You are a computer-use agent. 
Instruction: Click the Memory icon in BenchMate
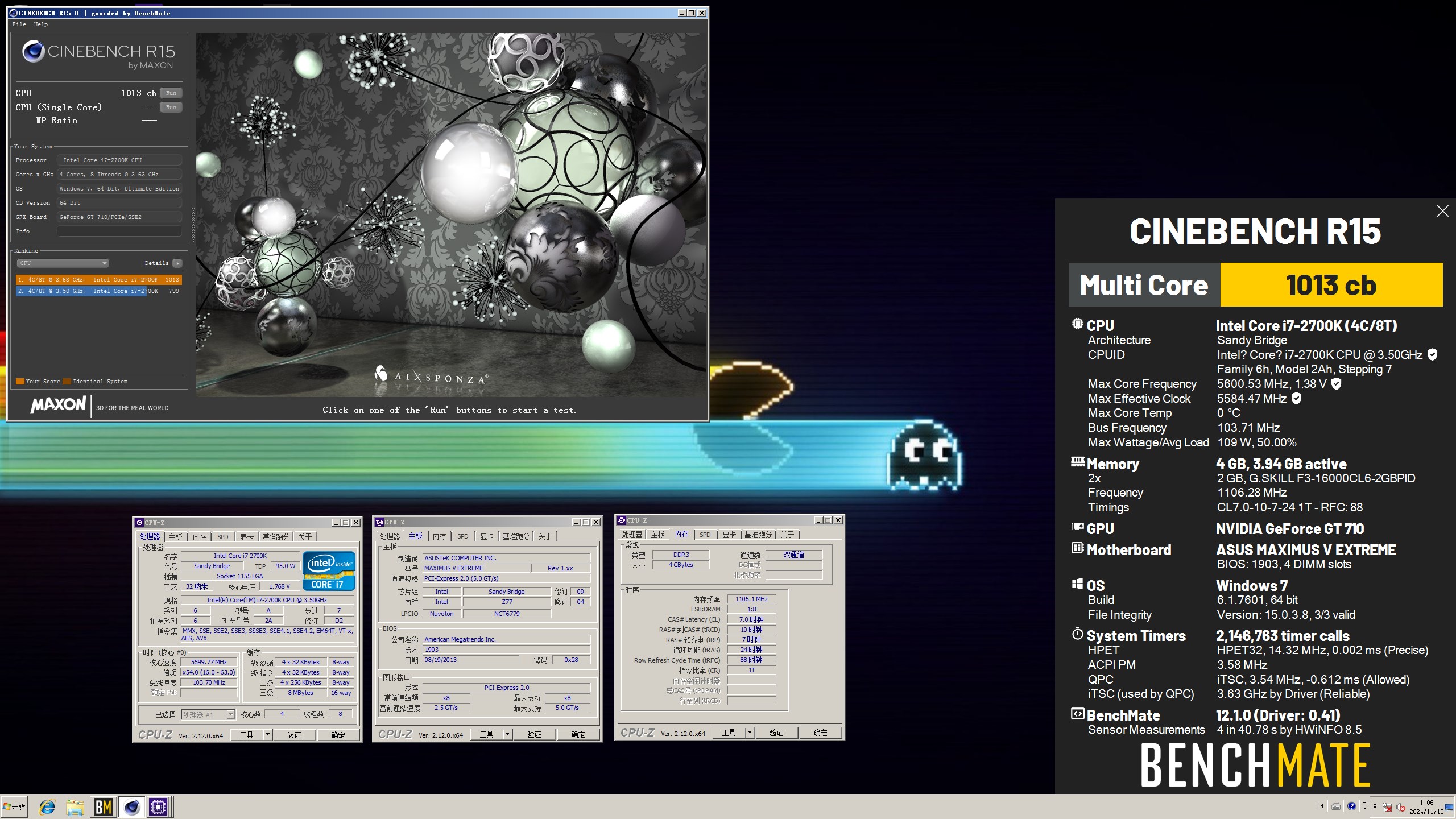tap(1077, 462)
